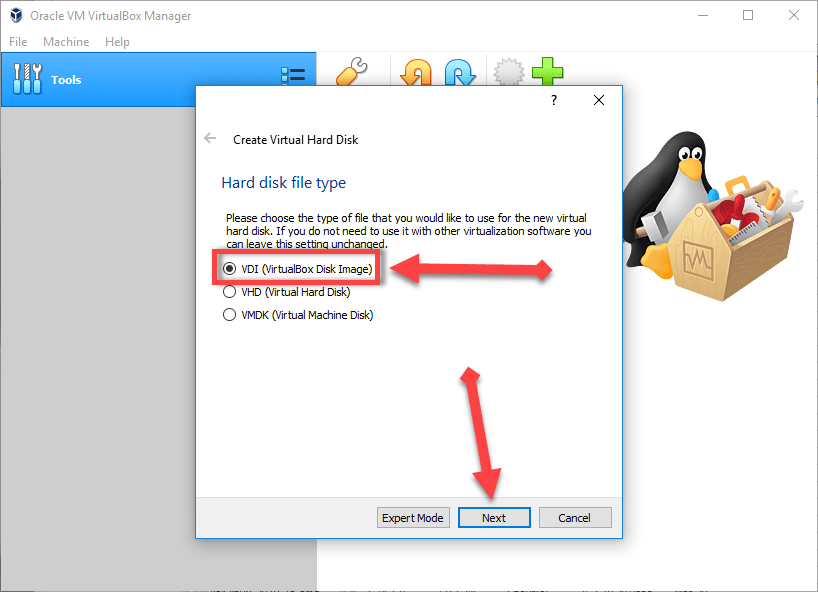818x592 pixels.
Task: Open the File menu
Action: click(x=18, y=42)
